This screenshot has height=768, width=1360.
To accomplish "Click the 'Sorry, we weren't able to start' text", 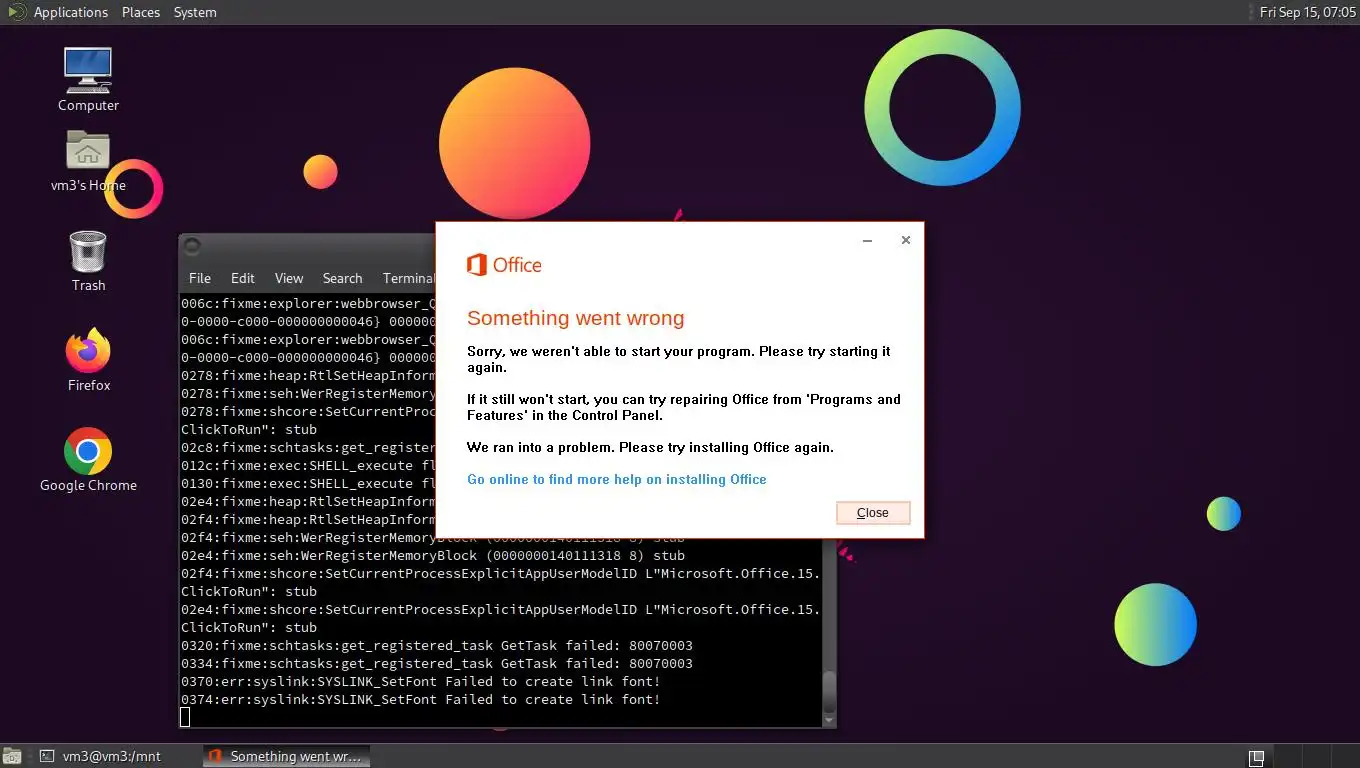I will click(679, 359).
